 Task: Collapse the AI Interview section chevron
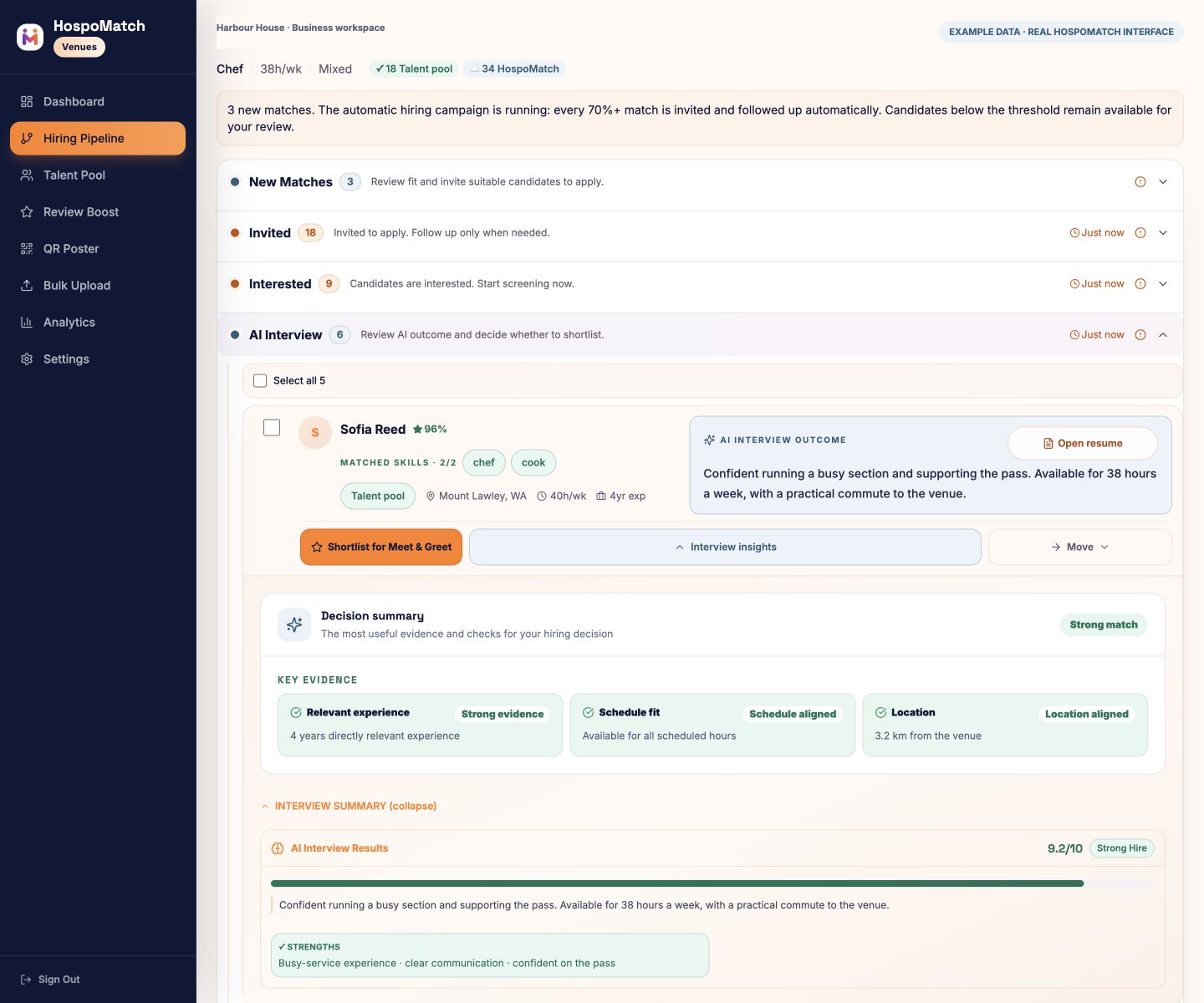[x=1163, y=335]
